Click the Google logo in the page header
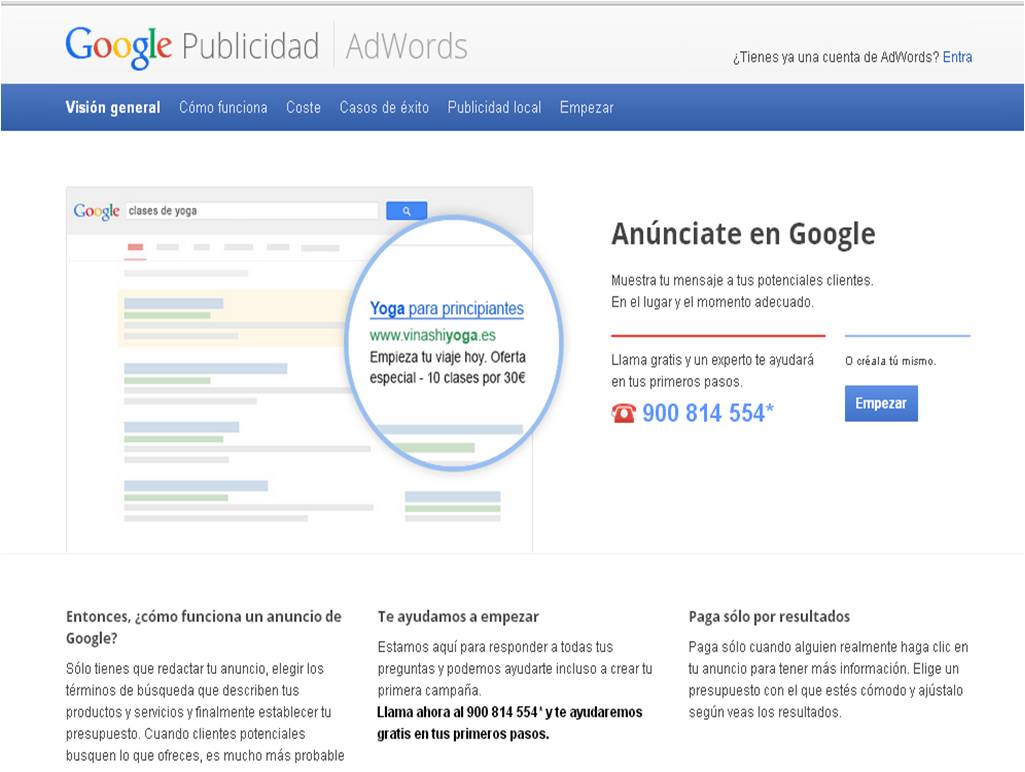 (119, 47)
